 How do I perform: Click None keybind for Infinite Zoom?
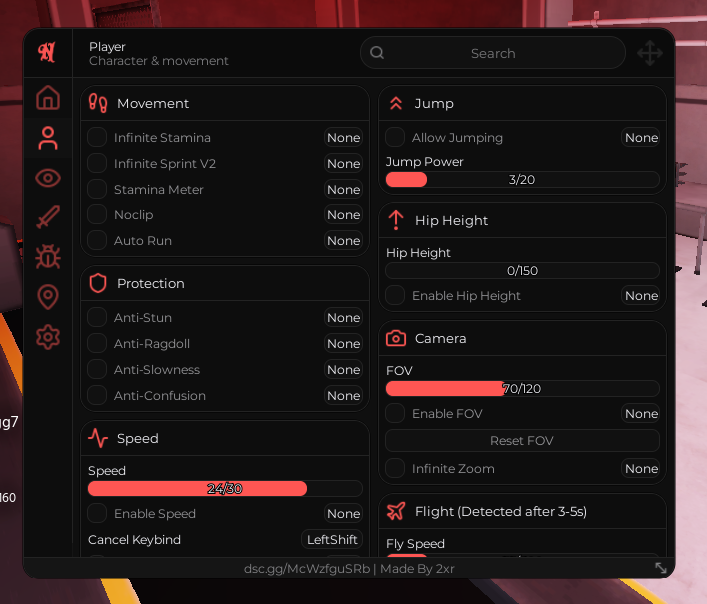[x=641, y=468]
